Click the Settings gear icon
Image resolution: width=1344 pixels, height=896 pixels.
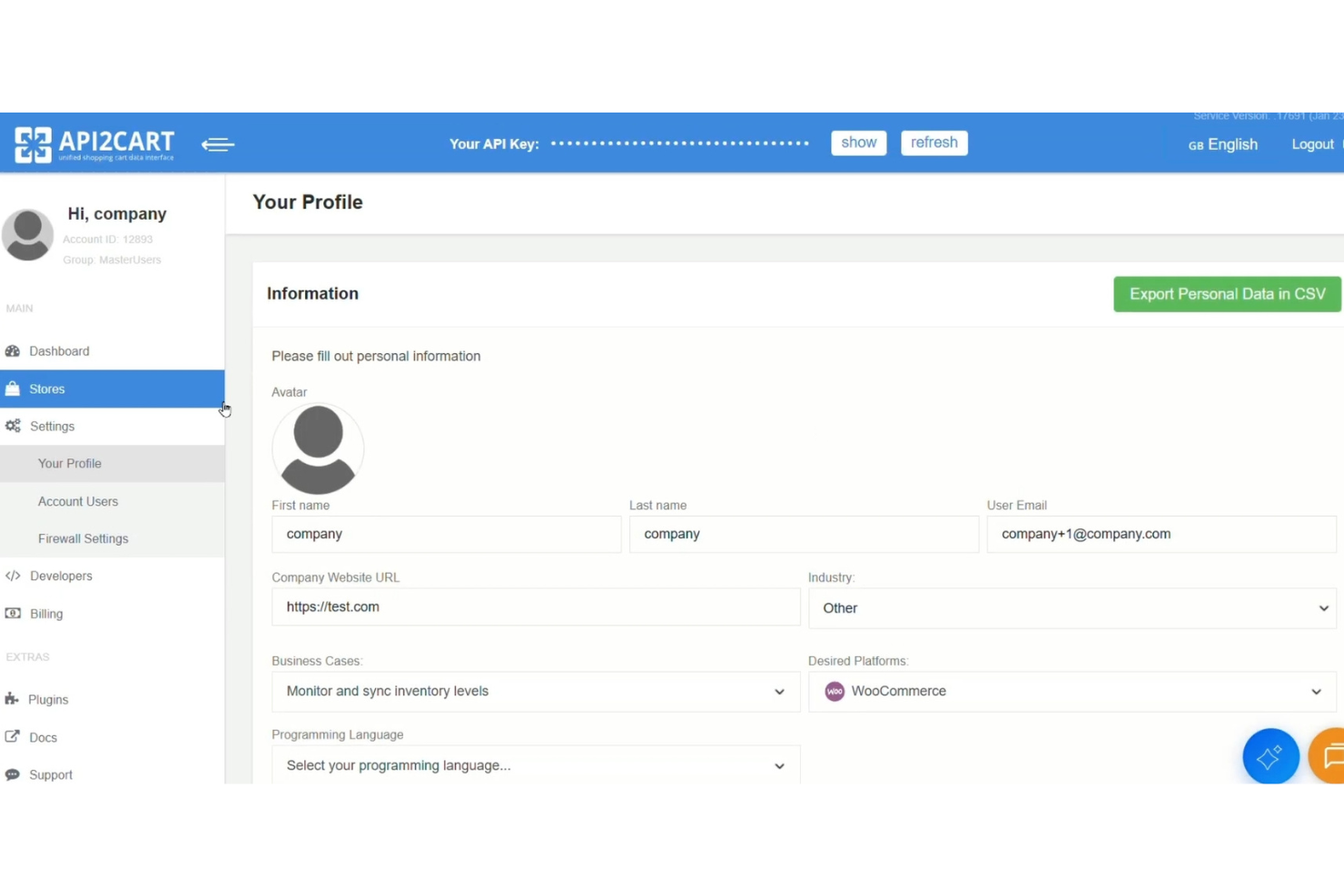(x=13, y=426)
